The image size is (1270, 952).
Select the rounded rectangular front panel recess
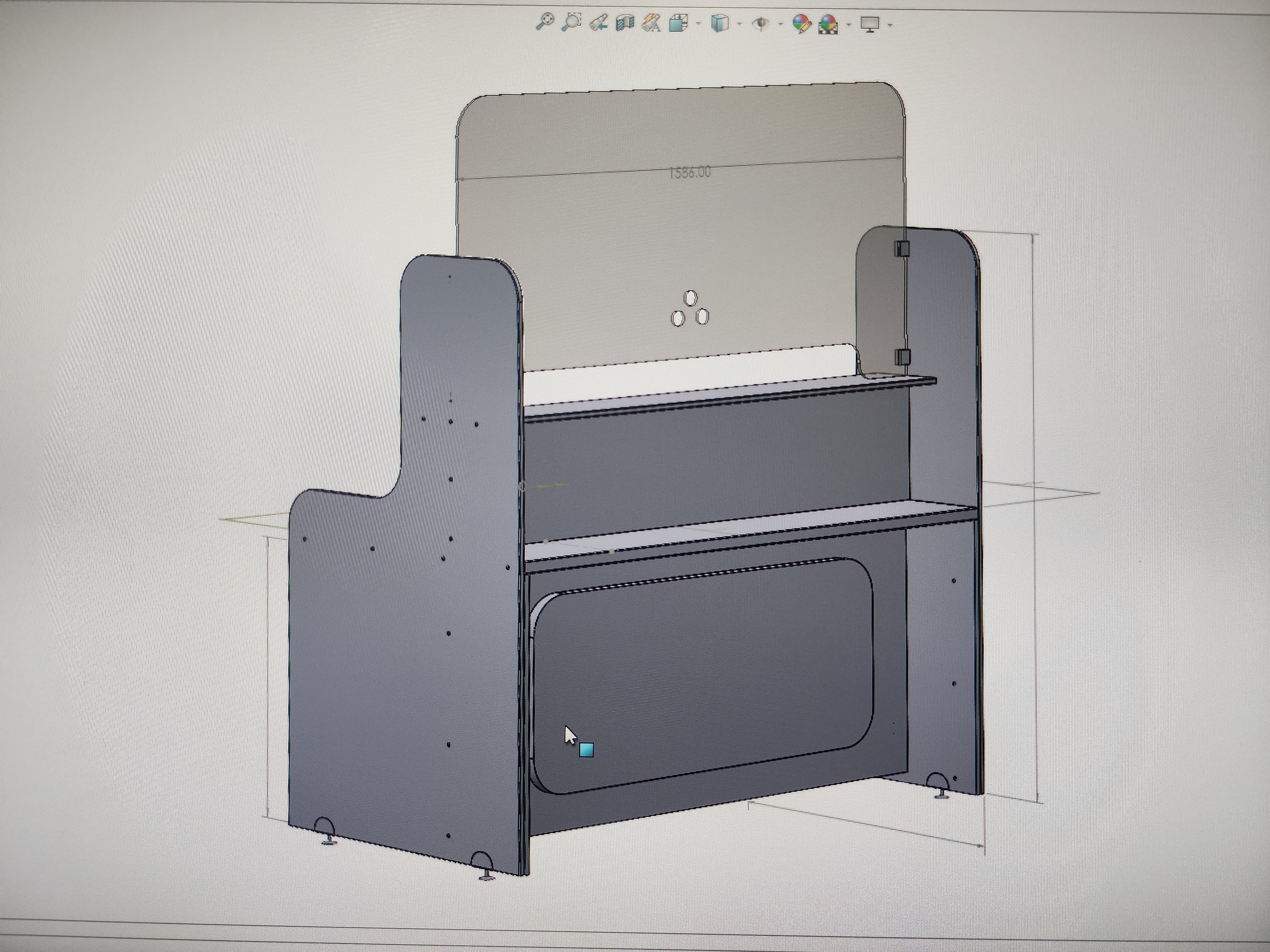click(x=703, y=676)
